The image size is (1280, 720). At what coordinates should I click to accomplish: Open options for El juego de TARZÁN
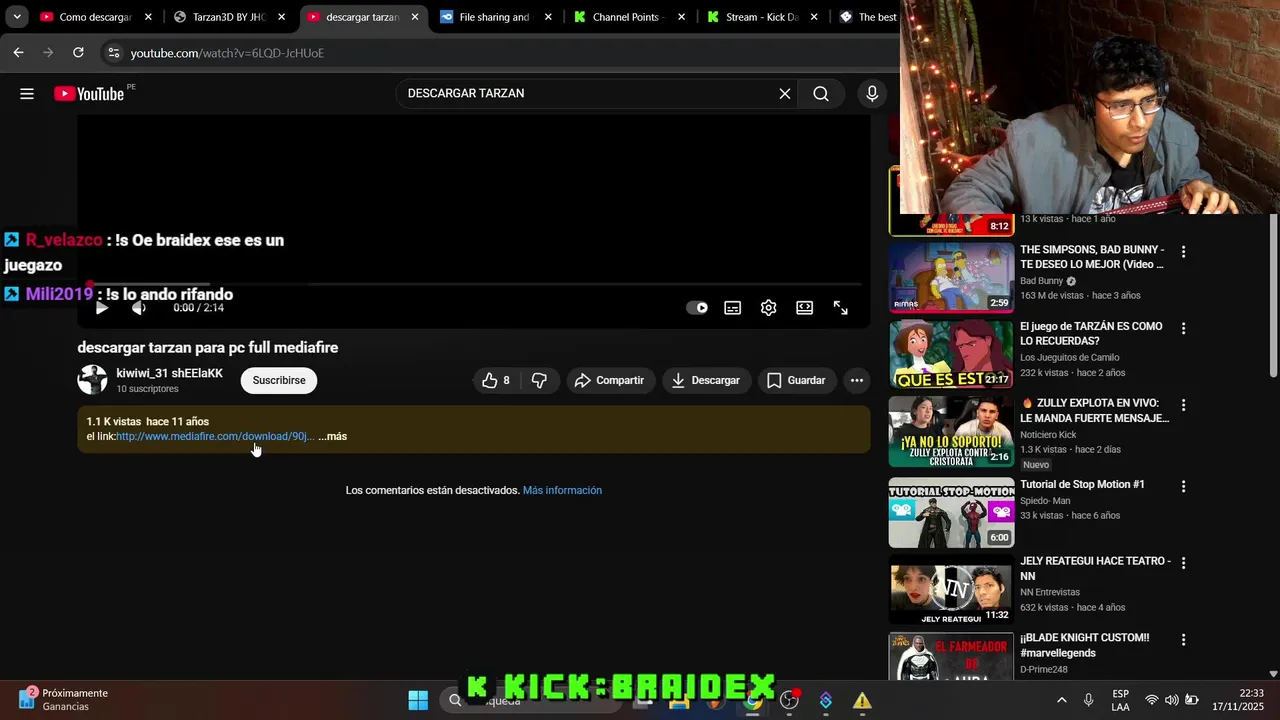coord(1183,329)
